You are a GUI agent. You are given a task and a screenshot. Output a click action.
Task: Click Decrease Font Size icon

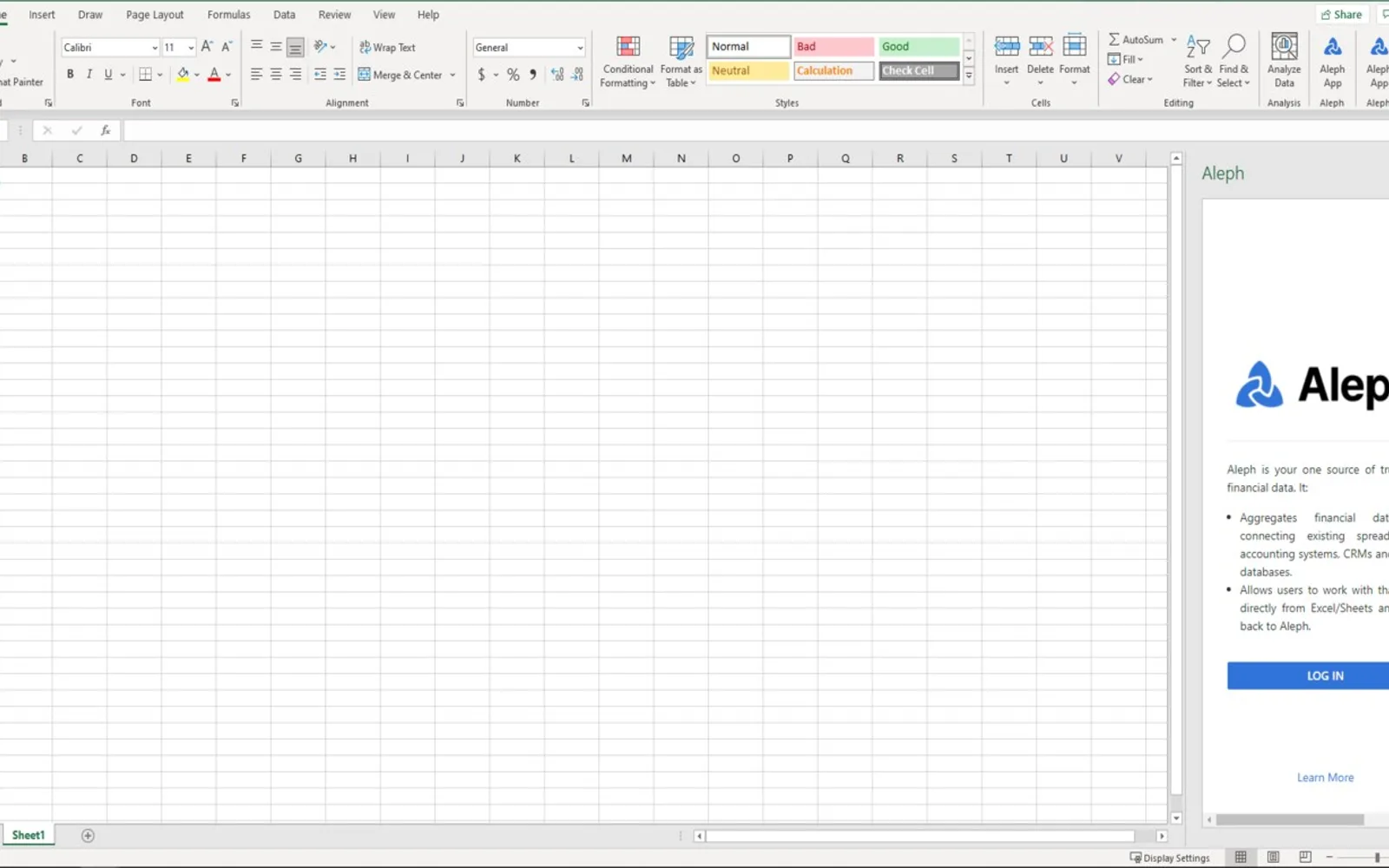(227, 47)
